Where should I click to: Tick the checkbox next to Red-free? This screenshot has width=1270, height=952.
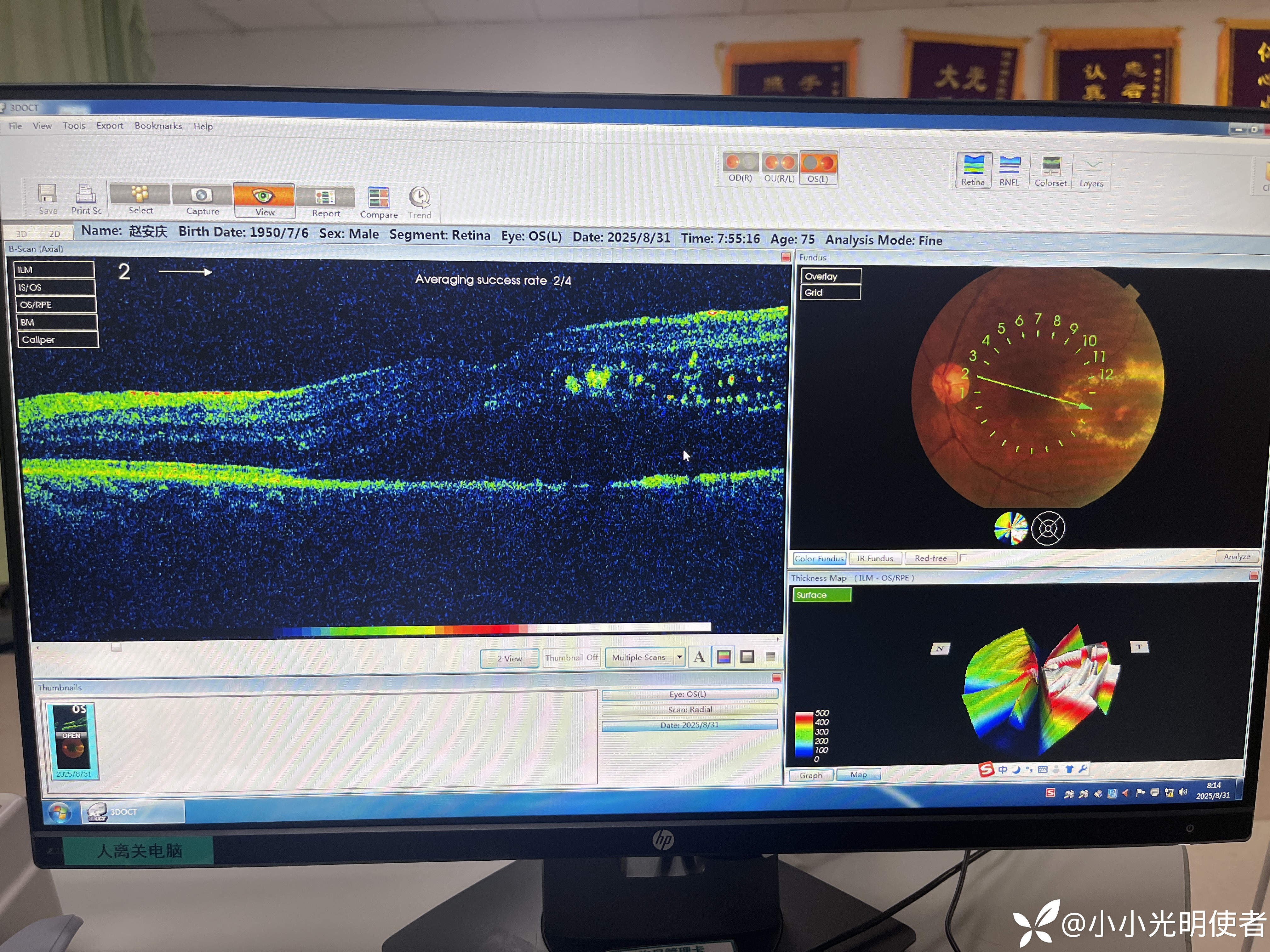[963, 557]
